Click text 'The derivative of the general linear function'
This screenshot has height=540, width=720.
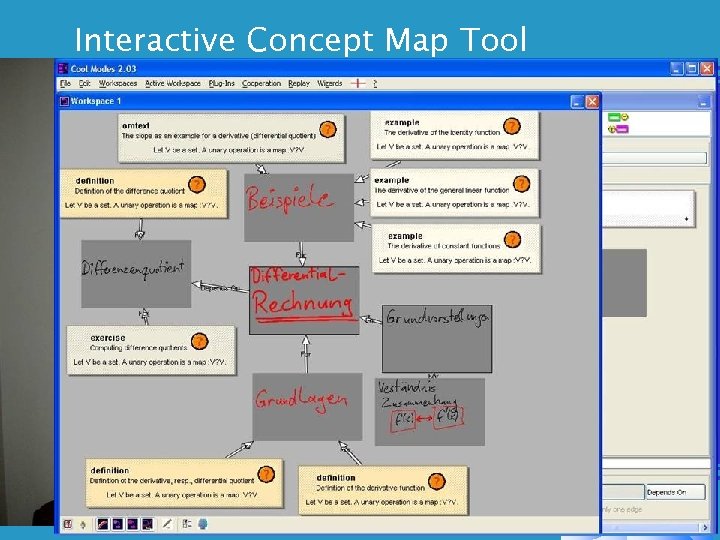tap(442, 190)
